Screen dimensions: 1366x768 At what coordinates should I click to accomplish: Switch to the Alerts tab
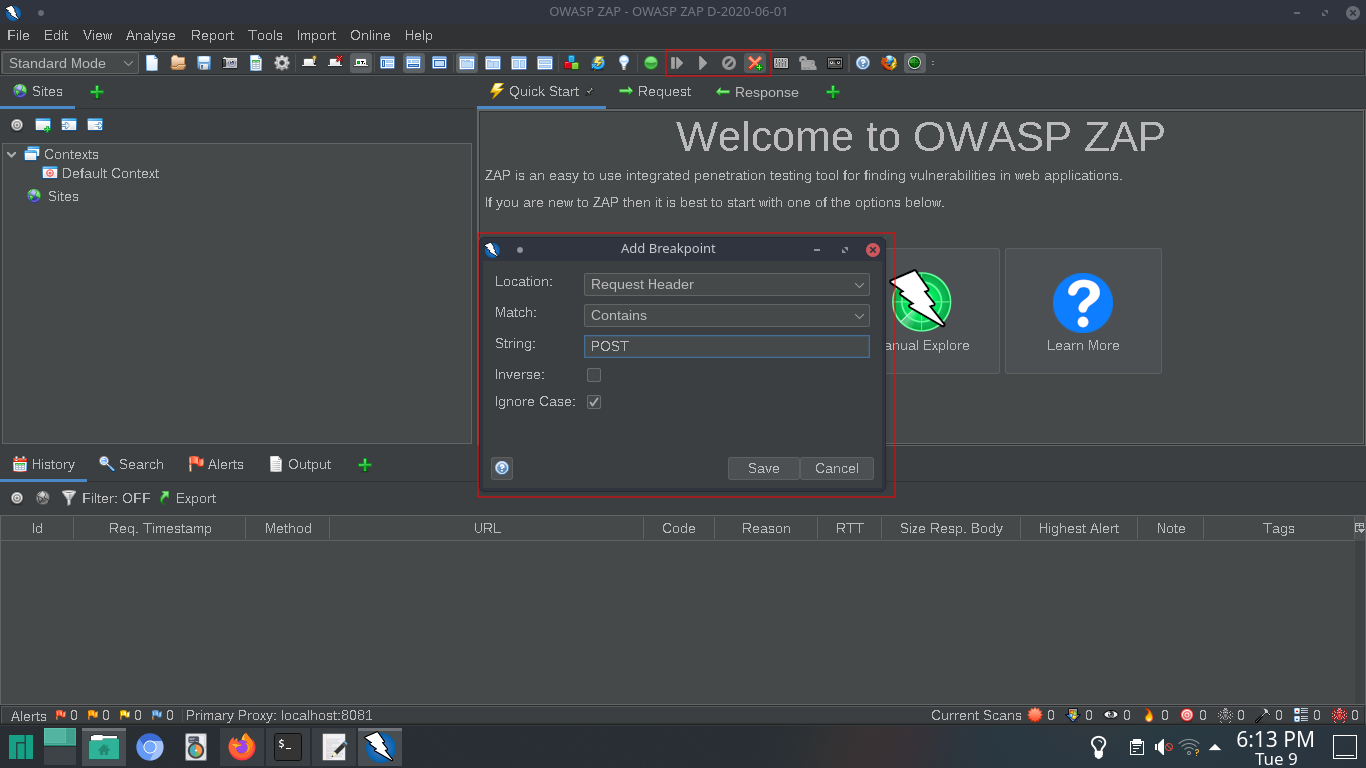click(216, 464)
